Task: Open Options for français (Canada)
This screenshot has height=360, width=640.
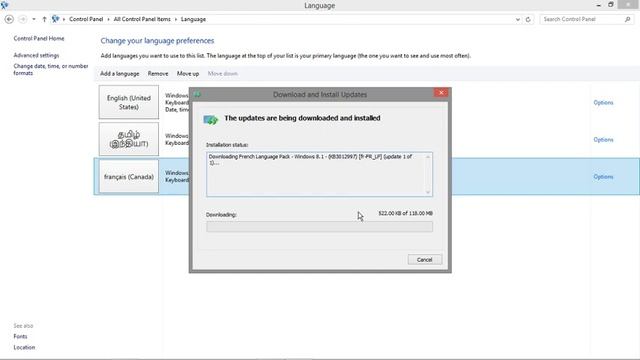Action: (x=603, y=177)
